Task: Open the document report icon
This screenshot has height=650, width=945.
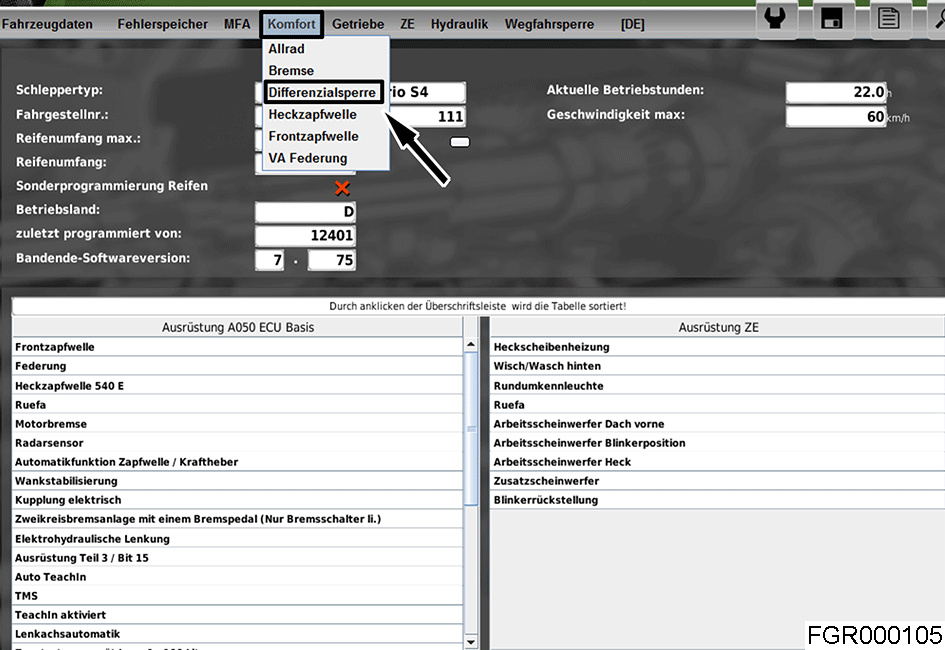Action: (x=887, y=17)
